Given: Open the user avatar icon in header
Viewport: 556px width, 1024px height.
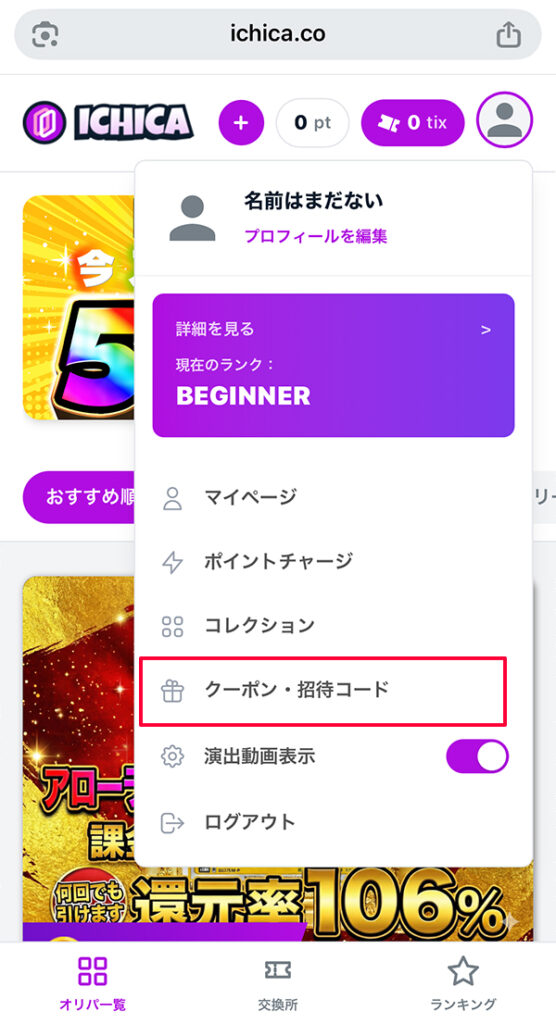Looking at the screenshot, I should coord(505,120).
